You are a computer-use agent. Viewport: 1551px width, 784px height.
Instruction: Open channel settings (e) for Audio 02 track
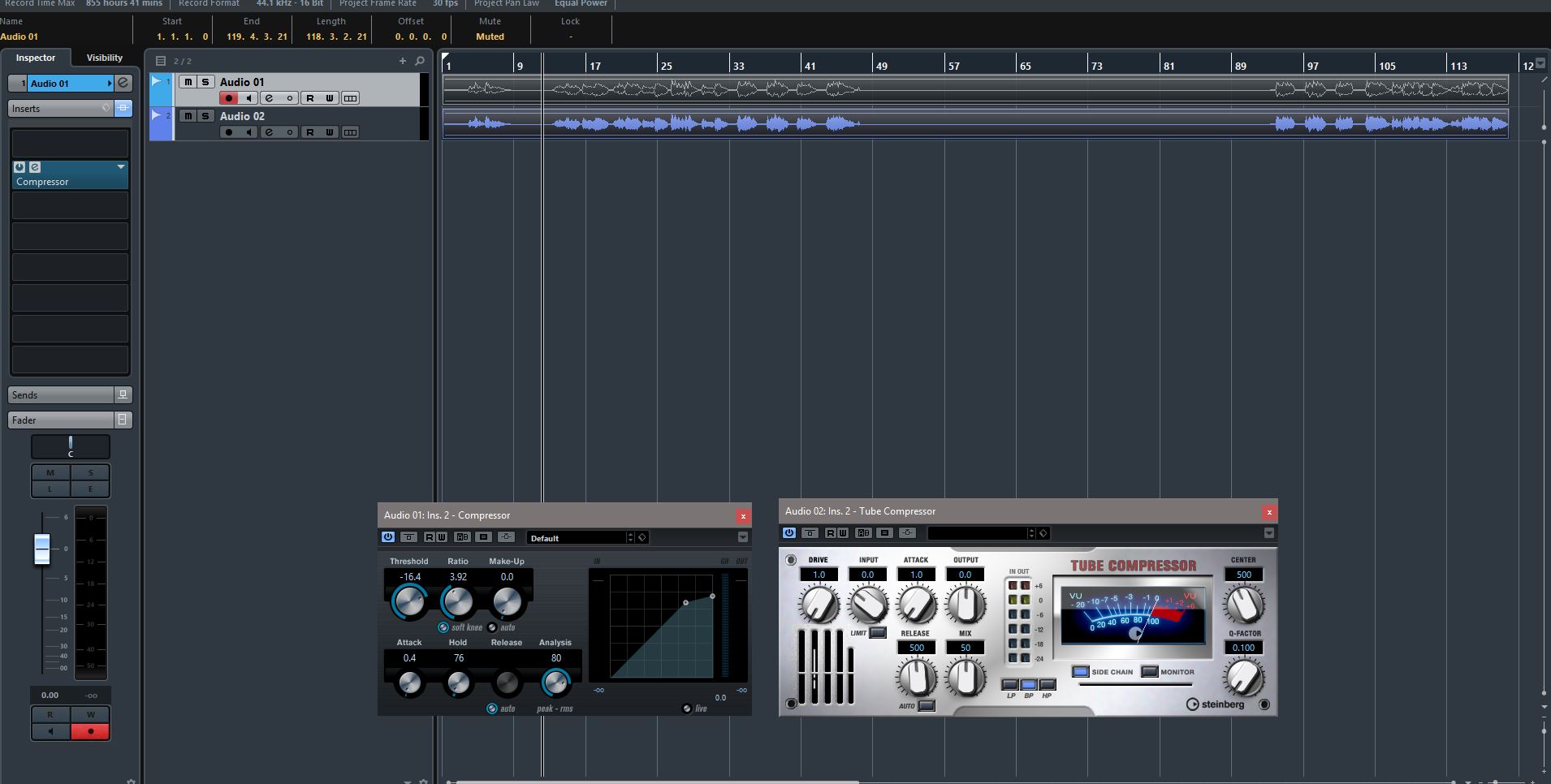pos(269,132)
